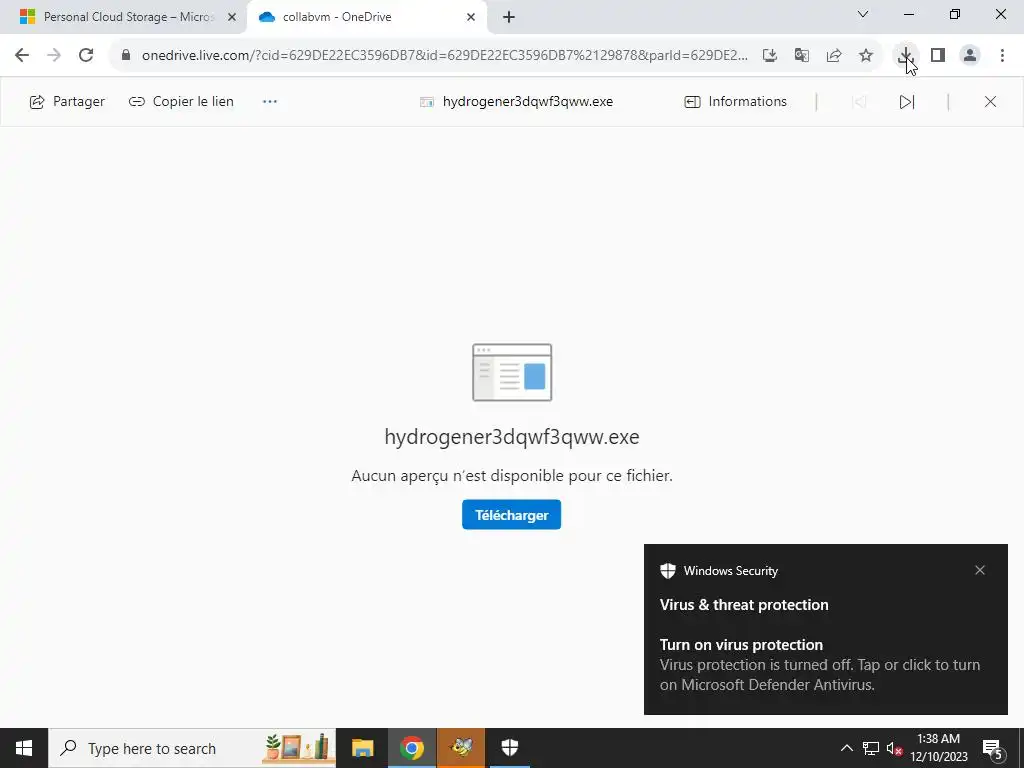This screenshot has height=768, width=1024.
Task: Click Windows Security shield in notification
Action: point(668,571)
